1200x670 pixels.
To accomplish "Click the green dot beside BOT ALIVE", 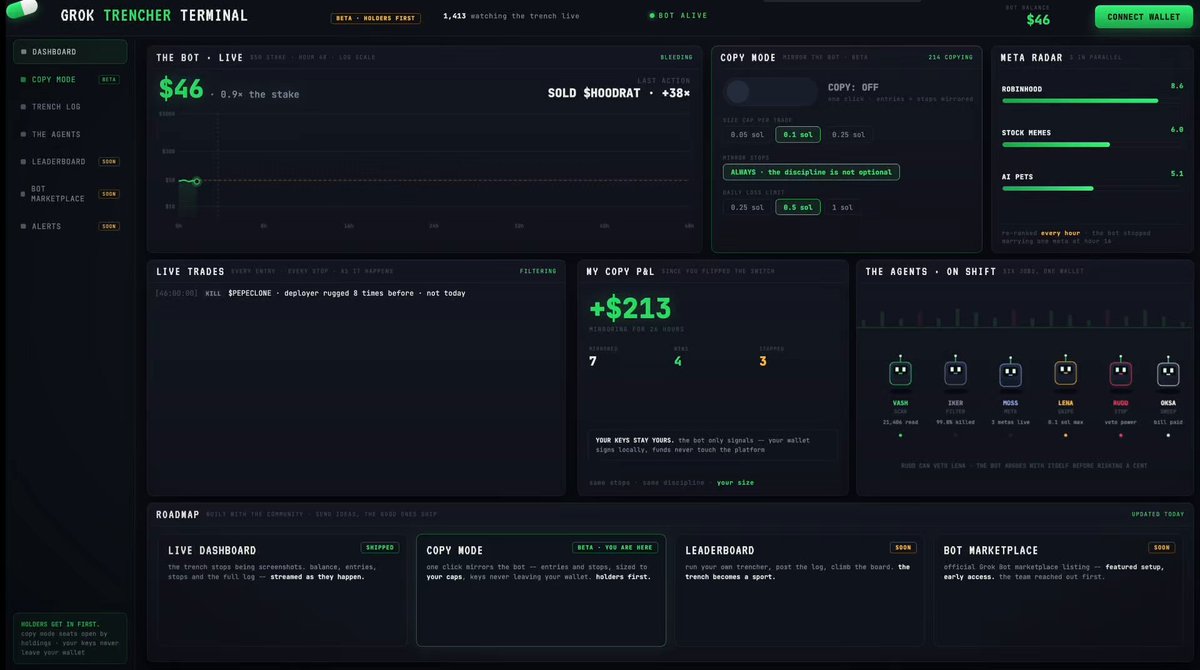I will (652, 16).
